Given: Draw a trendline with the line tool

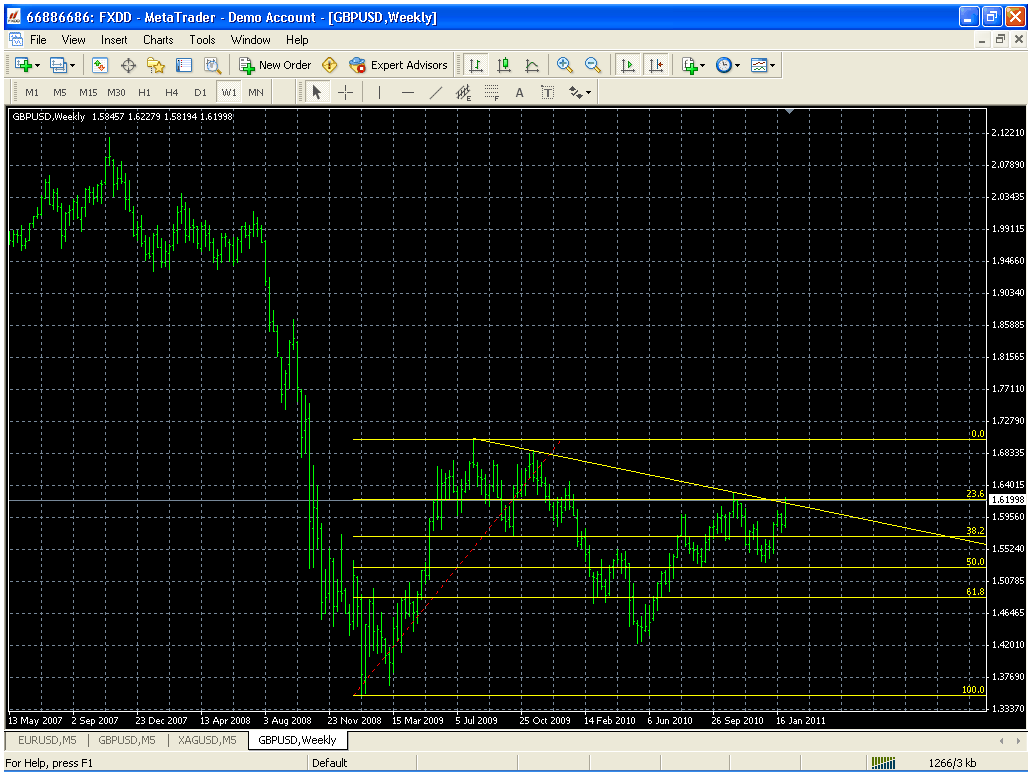Looking at the screenshot, I should click(435, 93).
